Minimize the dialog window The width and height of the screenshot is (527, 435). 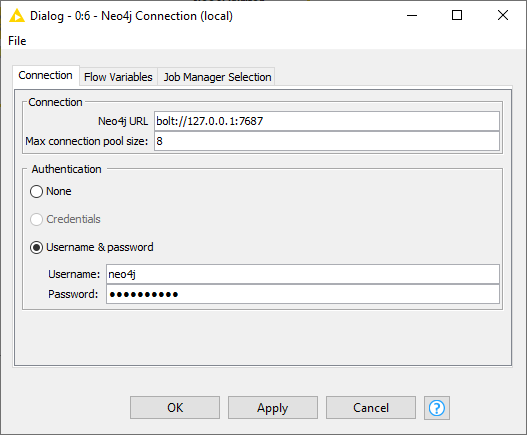click(412, 15)
